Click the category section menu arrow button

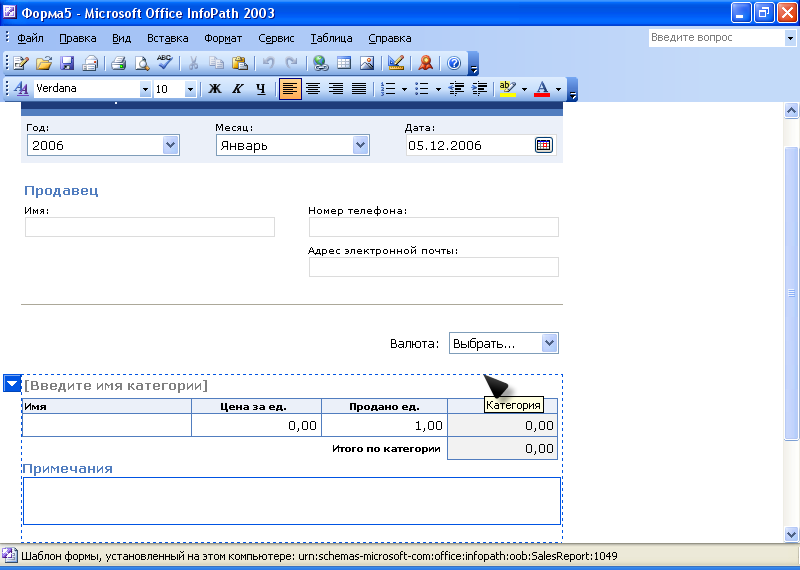(12, 383)
